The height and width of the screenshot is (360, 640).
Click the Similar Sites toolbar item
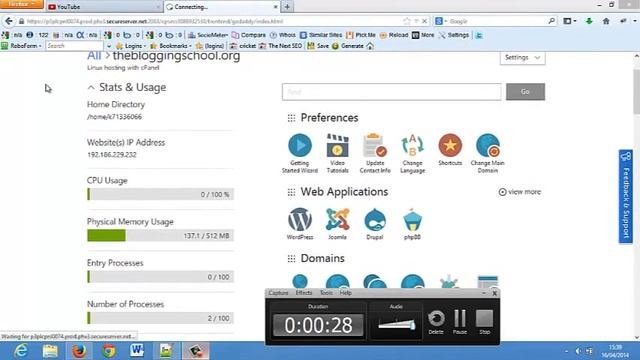[x=321, y=35]
